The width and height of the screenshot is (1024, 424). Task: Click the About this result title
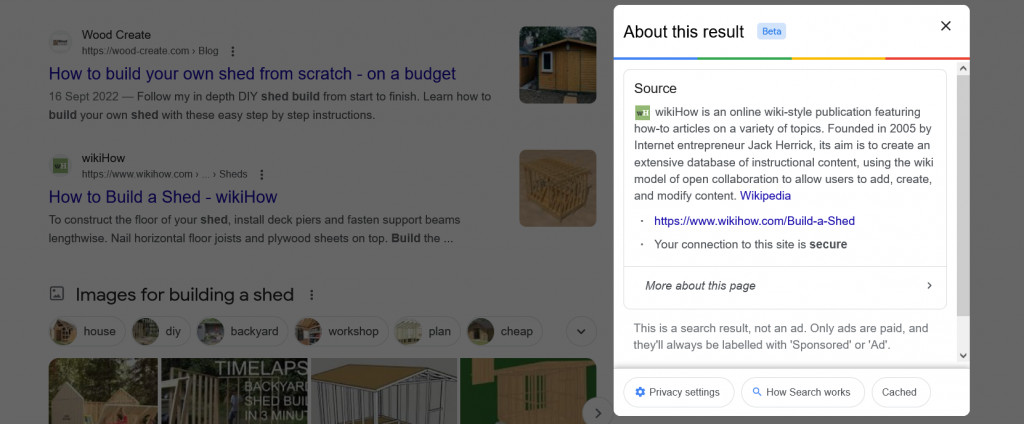[683, 31]
